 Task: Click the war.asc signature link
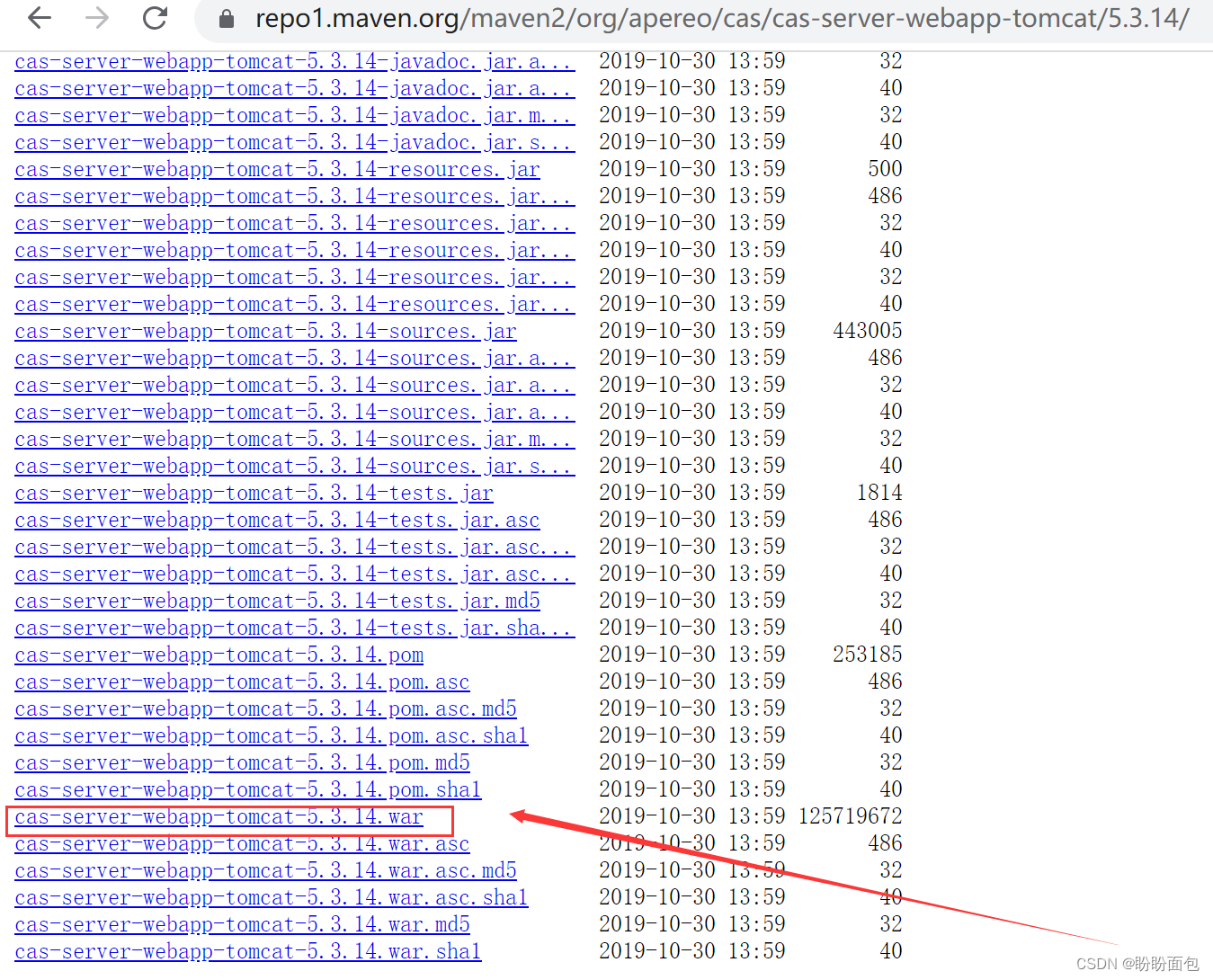(242, 843)
